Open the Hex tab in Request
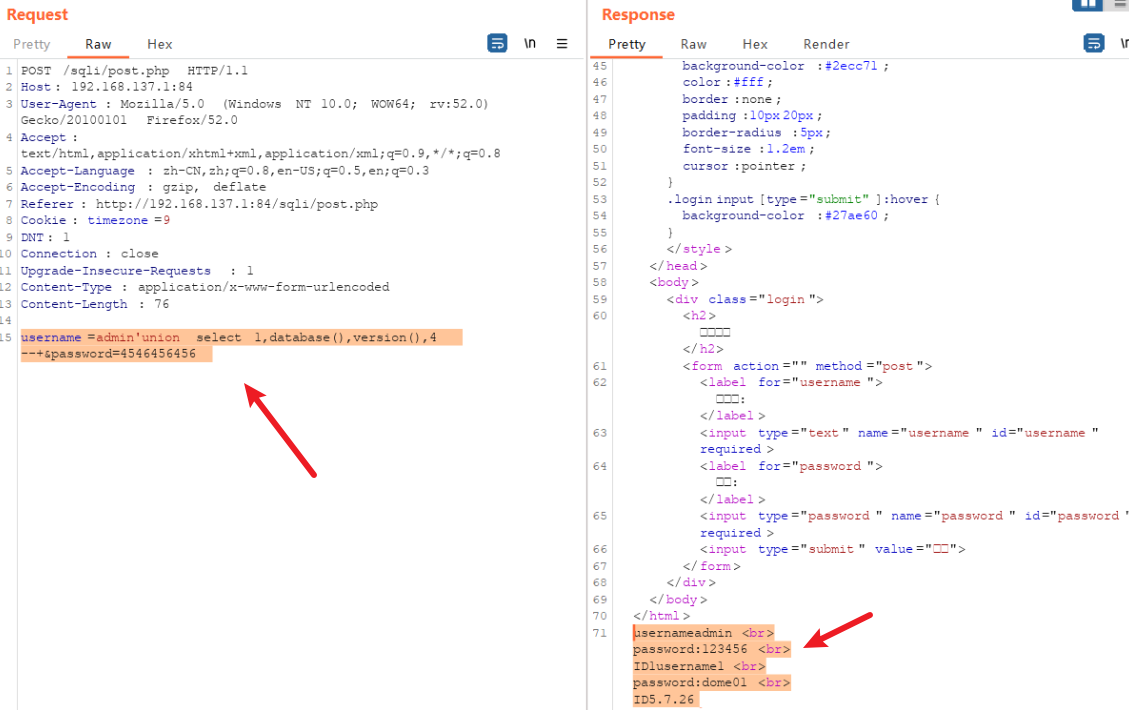This screenshot has height=710, width=1129. 159,44
